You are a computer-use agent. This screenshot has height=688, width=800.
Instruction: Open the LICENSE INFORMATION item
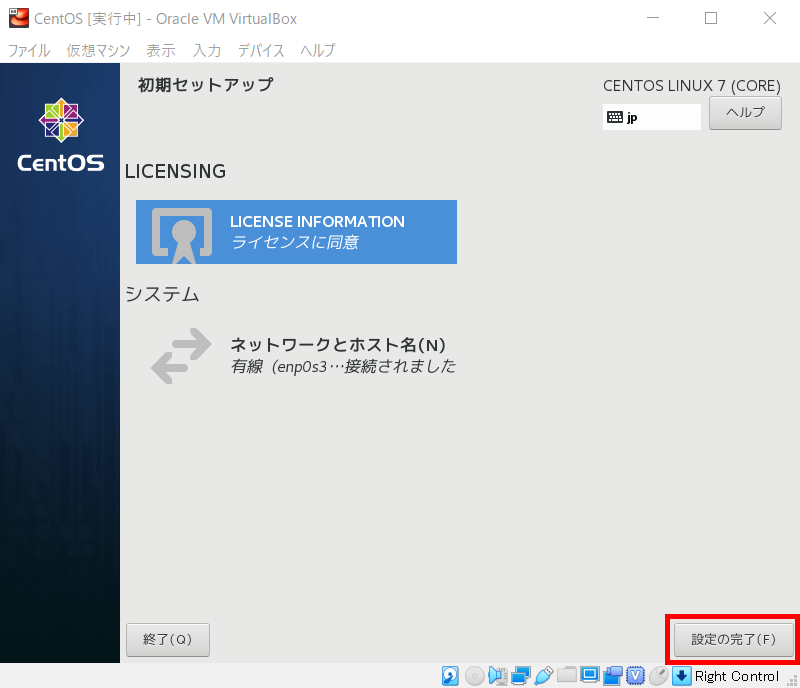[x=296, y=232]
